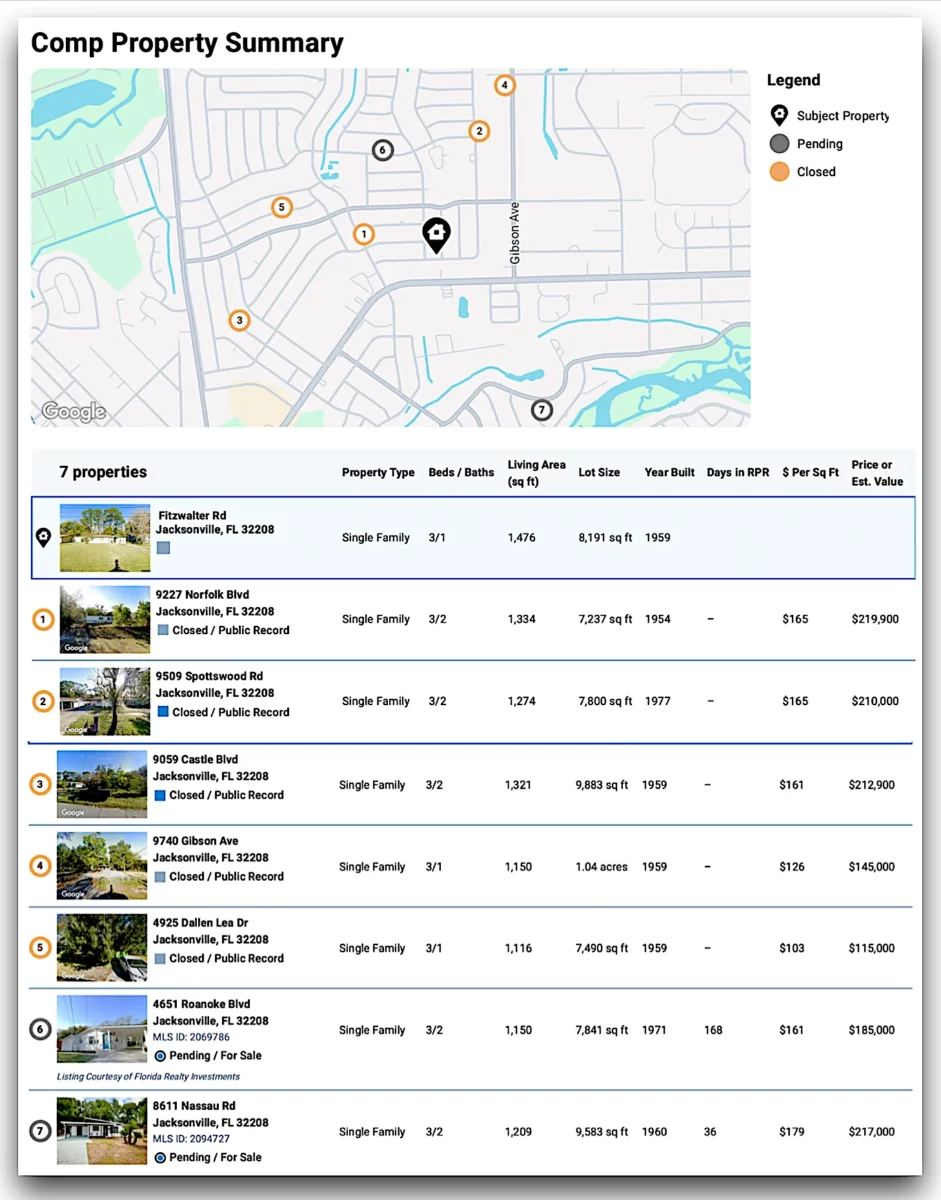Click the Closed legend orange circle

(x=780, y=172)
